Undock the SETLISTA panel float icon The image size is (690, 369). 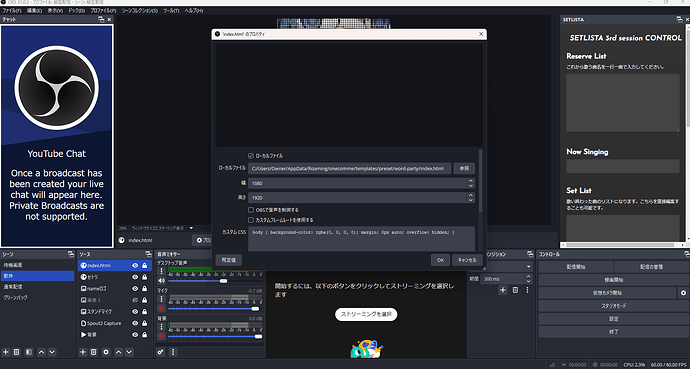pos(679,20)
